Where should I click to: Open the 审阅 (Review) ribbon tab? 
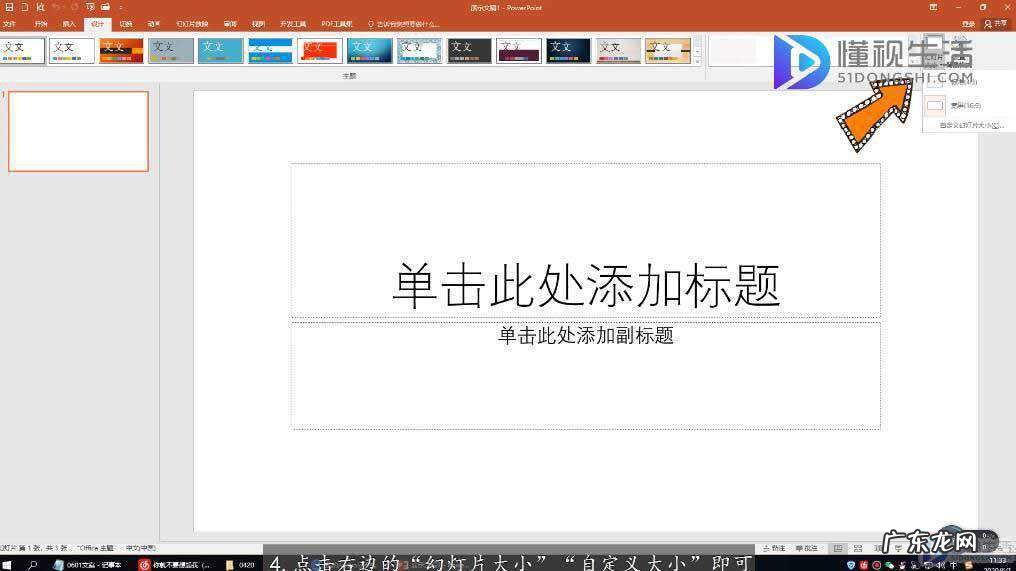(230, 24)
